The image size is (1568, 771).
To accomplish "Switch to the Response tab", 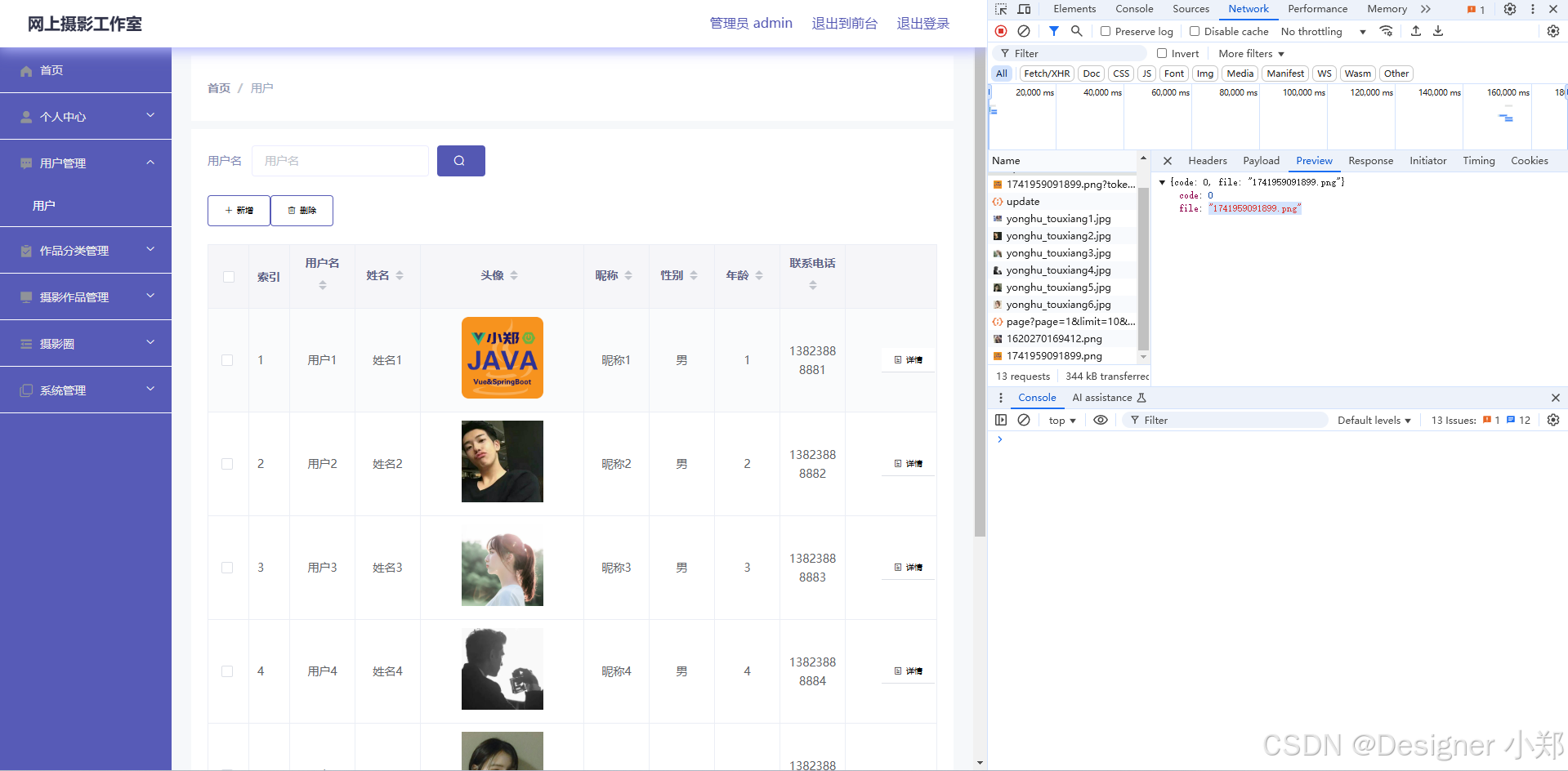I will coord(1370,161).
